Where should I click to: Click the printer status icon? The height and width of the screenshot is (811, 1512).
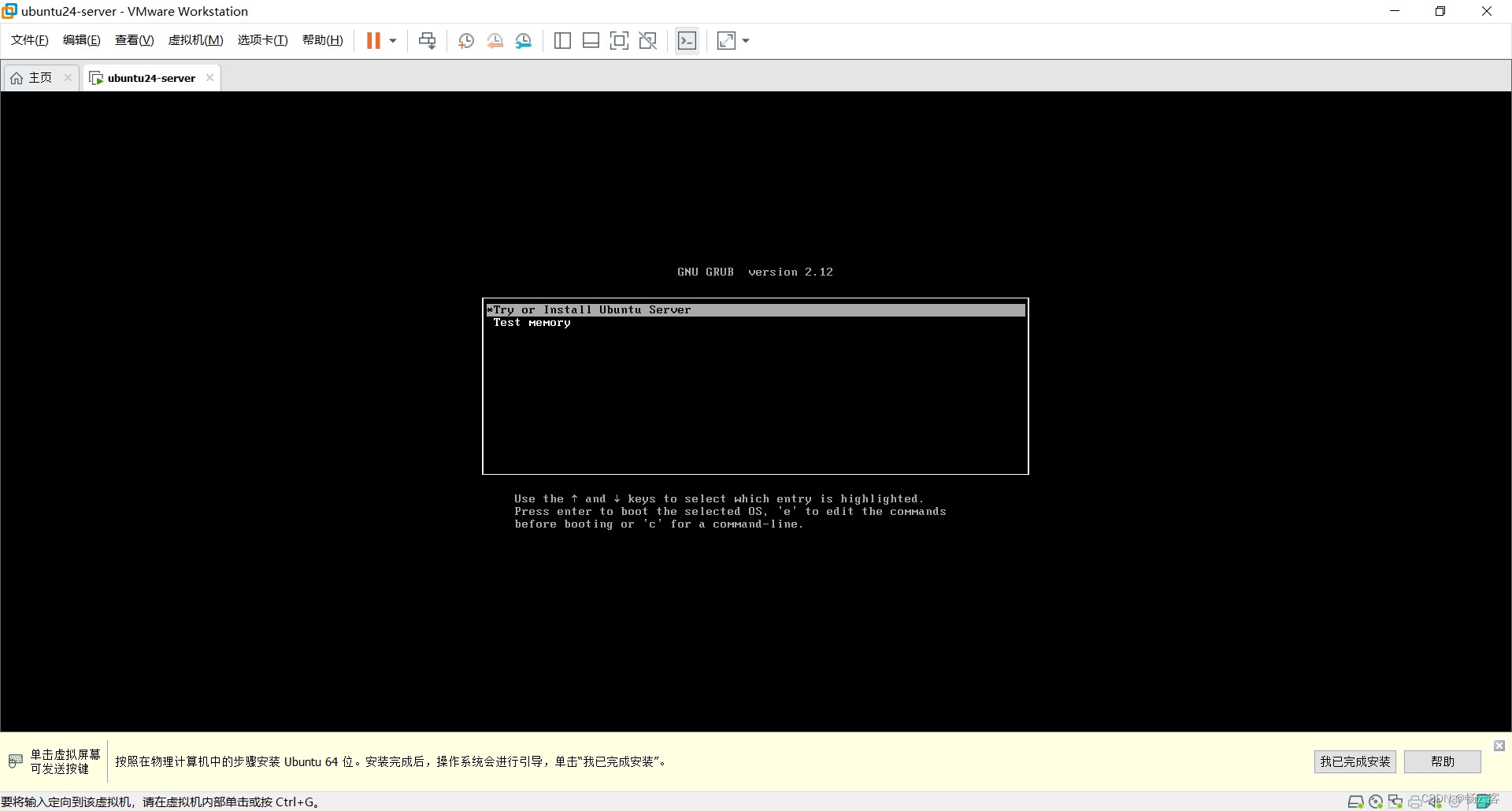pos(1415,802)
